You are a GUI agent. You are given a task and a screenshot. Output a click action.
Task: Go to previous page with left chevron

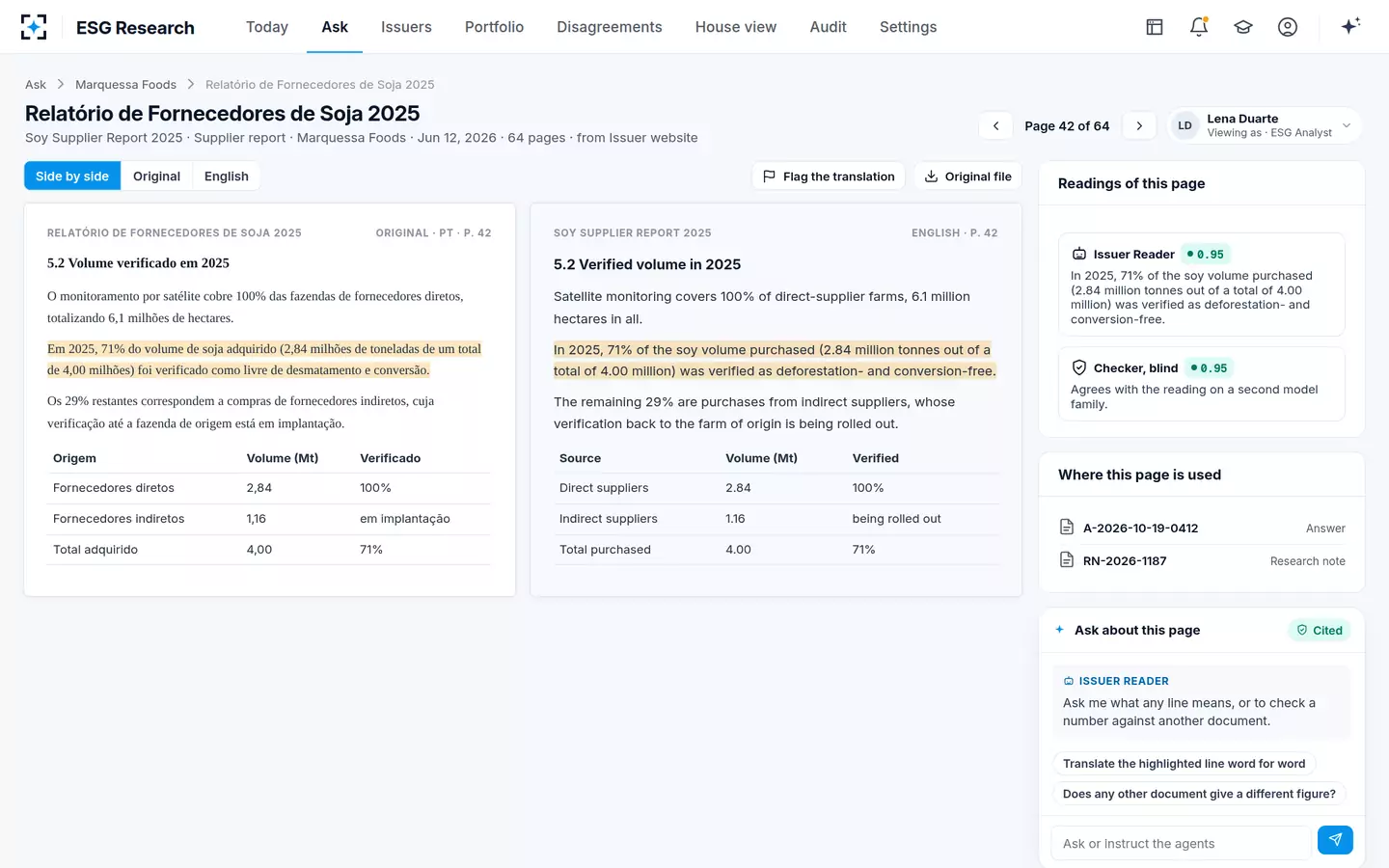pos(996,125)
